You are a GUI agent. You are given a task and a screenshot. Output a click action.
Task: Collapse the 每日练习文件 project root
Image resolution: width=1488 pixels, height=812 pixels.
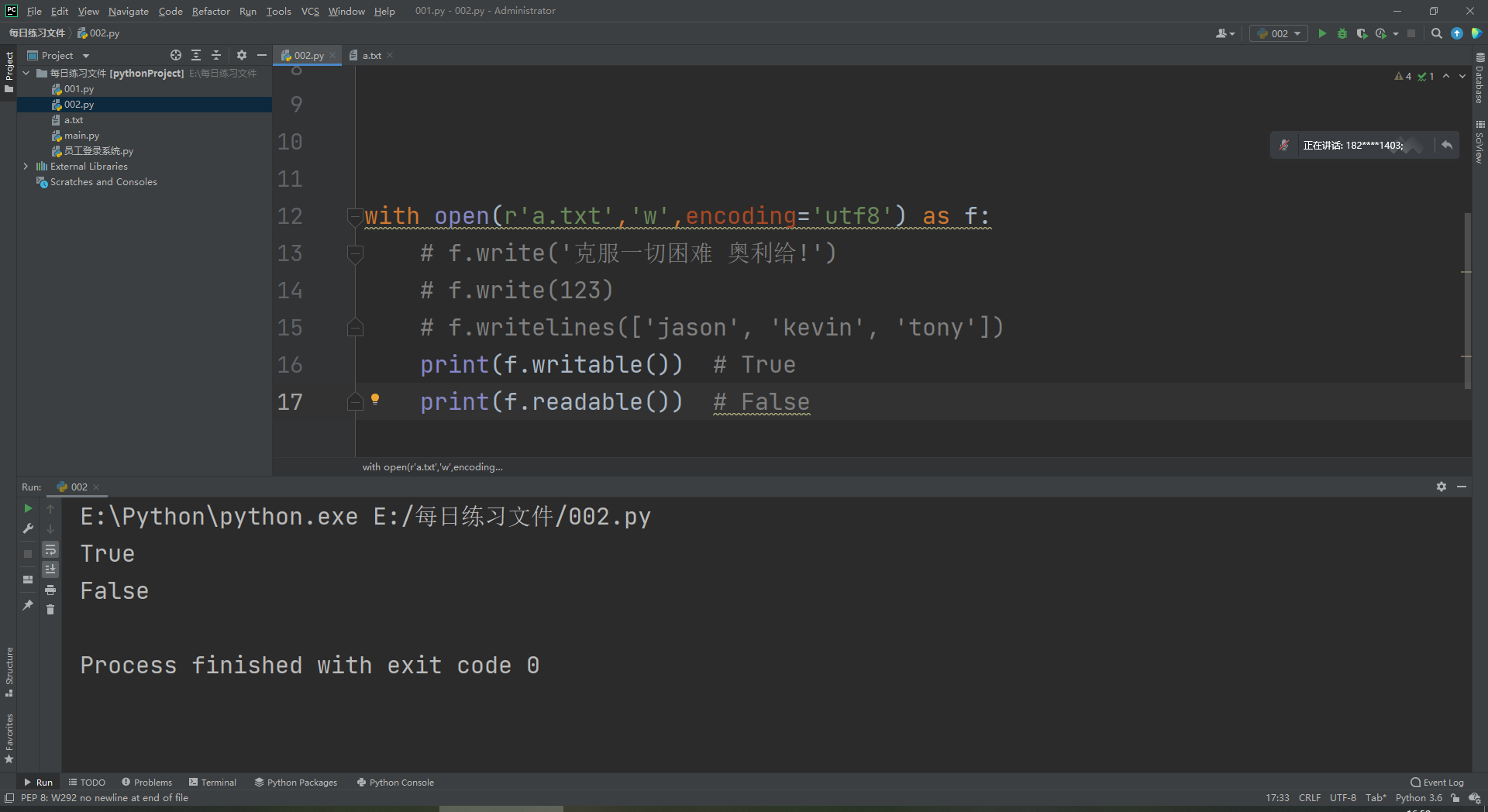click(26, 73)
